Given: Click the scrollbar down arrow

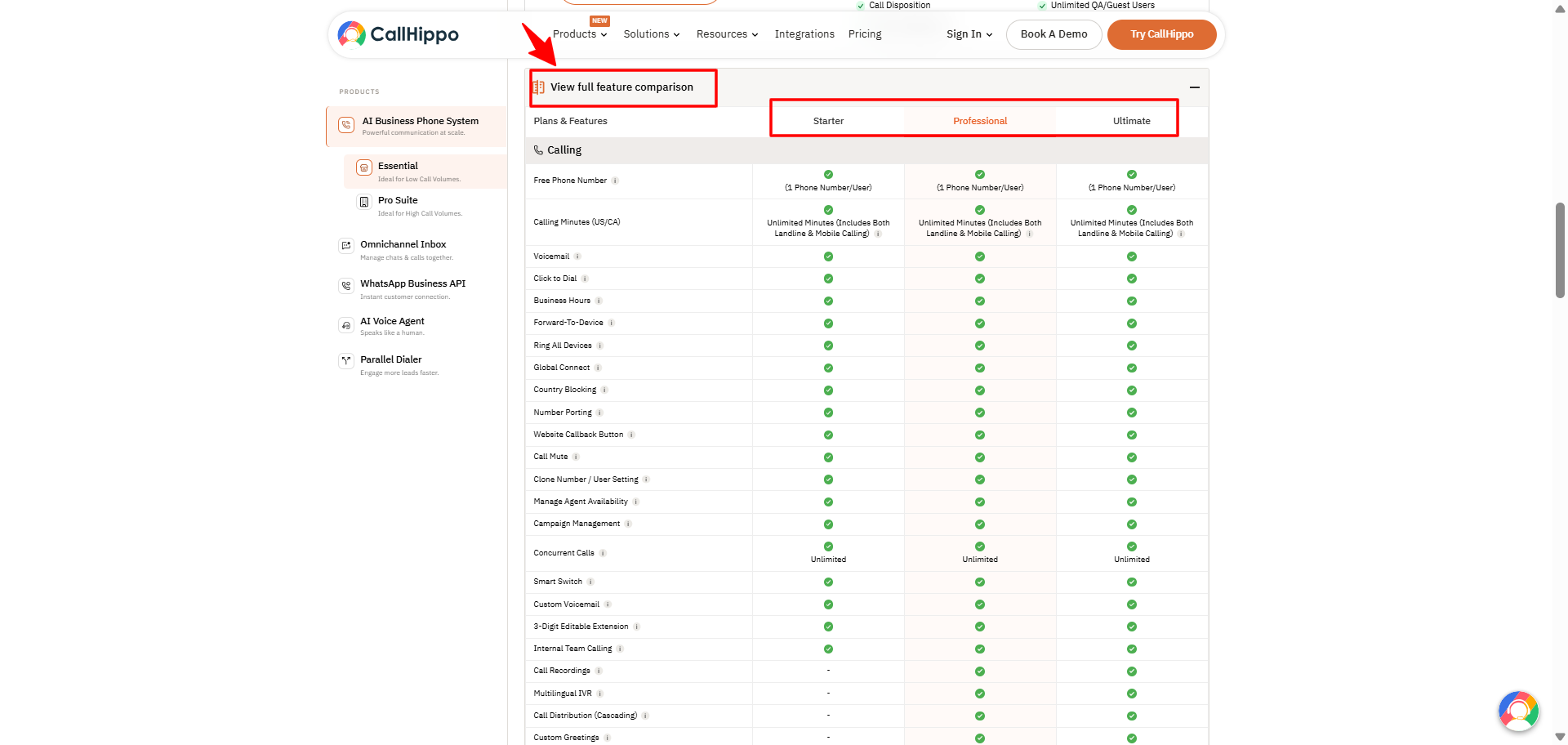Looking at the screenshot, I should pyautogui.click(x=1560, y=737).
